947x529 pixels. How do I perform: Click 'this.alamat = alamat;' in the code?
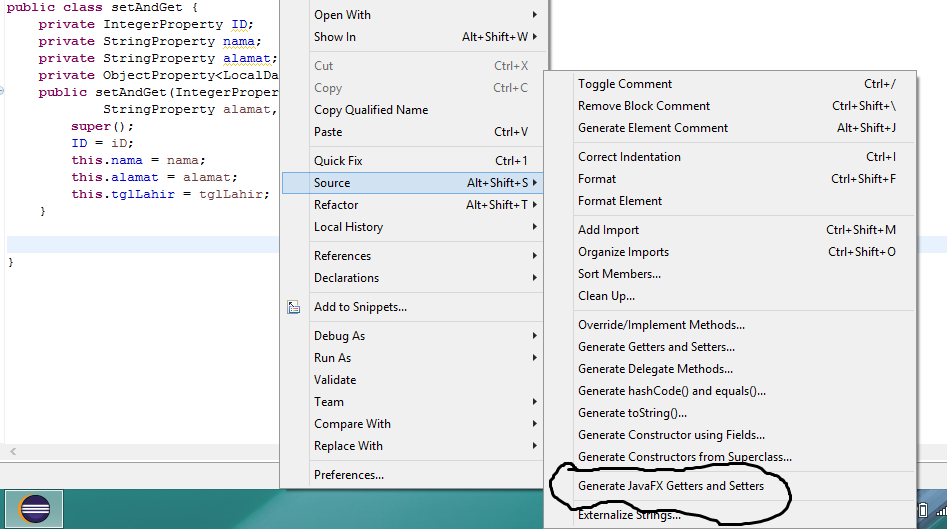coord(155,177)
